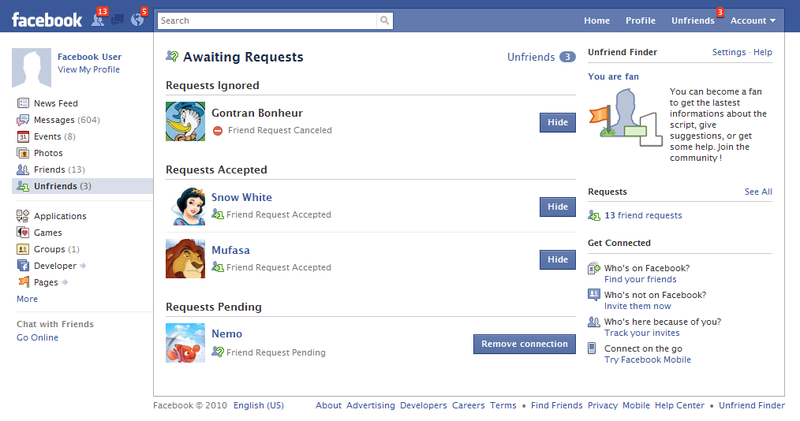The image size is (800, 421).
Task: Go to Home in top bar
Action: click(x=596, y=20)
